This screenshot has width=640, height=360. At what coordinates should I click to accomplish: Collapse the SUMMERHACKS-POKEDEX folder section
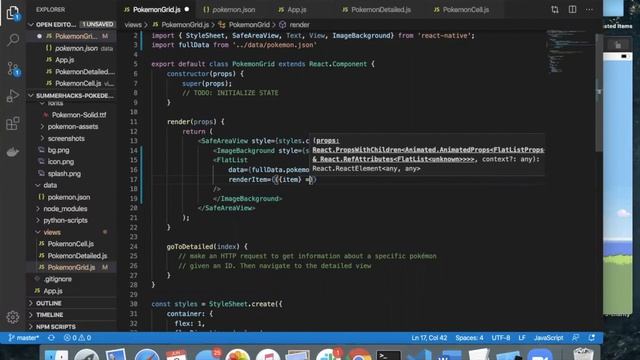71,96
